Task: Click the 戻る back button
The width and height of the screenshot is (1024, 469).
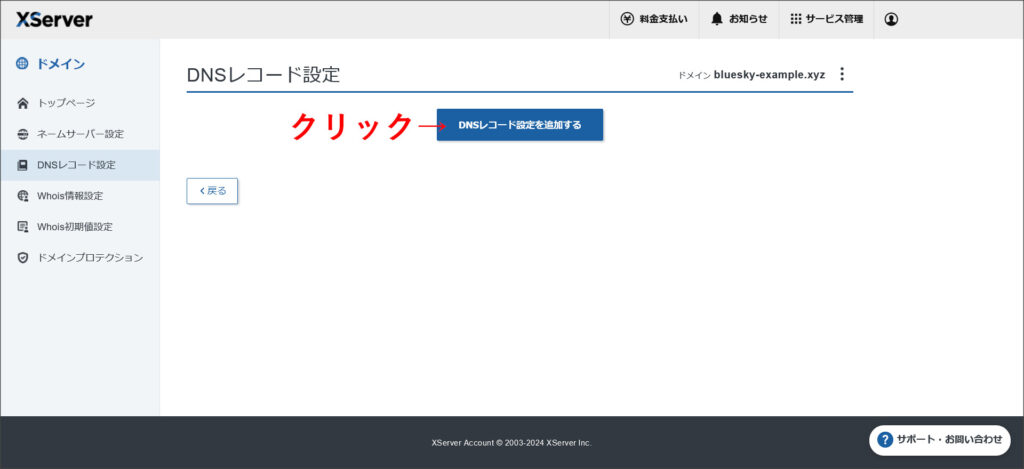Action: pyautogui.click(x=212, y=191)
